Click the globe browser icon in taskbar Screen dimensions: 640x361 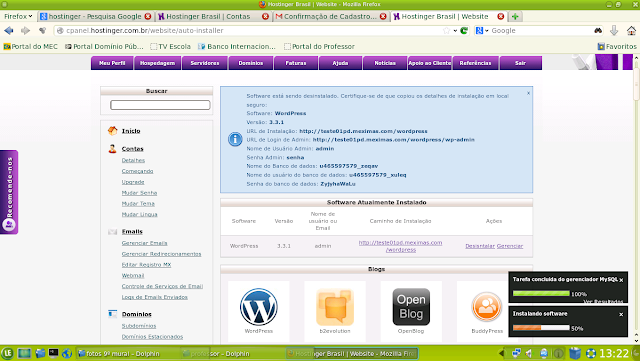point(67,353)
